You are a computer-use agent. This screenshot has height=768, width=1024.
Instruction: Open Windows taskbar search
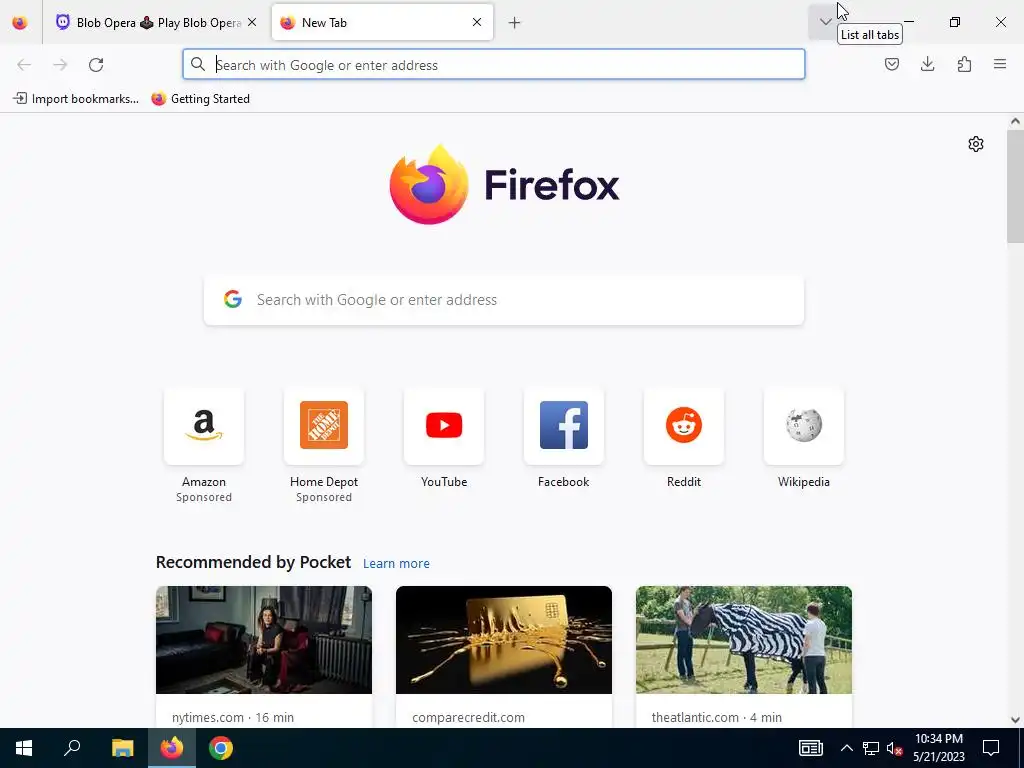[72, 748]
